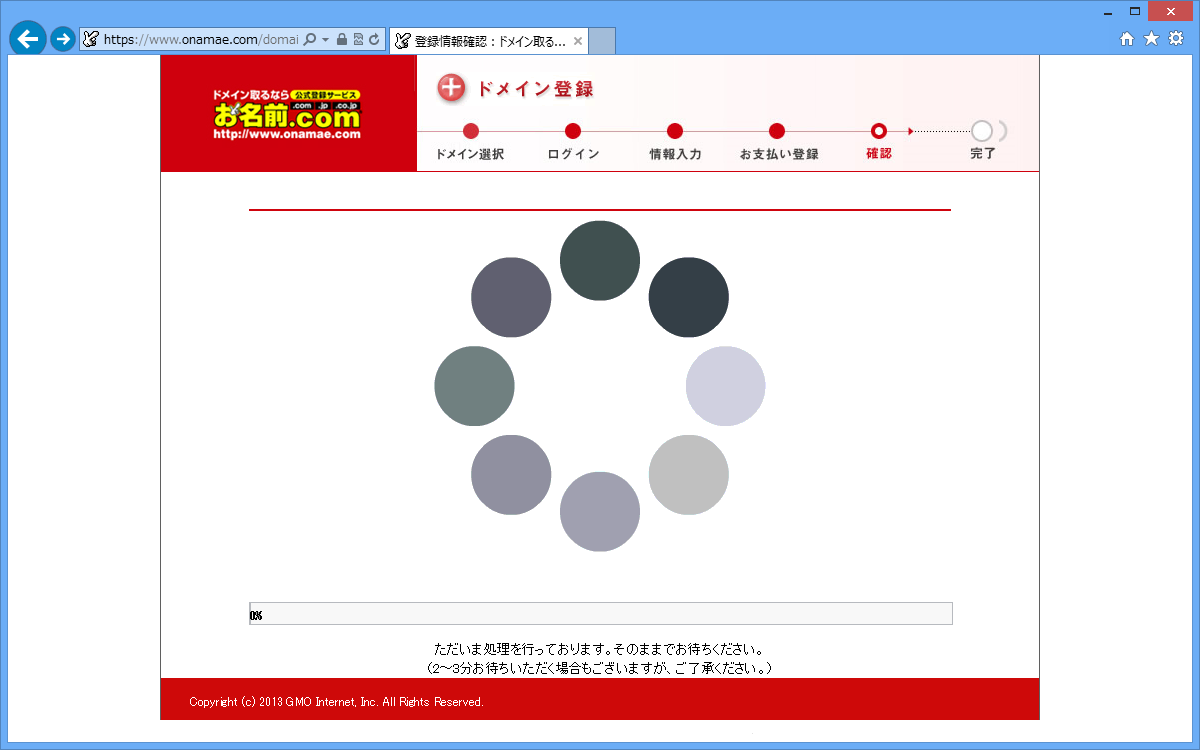Refresh the page with reload icon
The height and width of the screenshot is (750, 1200).
pos(374,40)
